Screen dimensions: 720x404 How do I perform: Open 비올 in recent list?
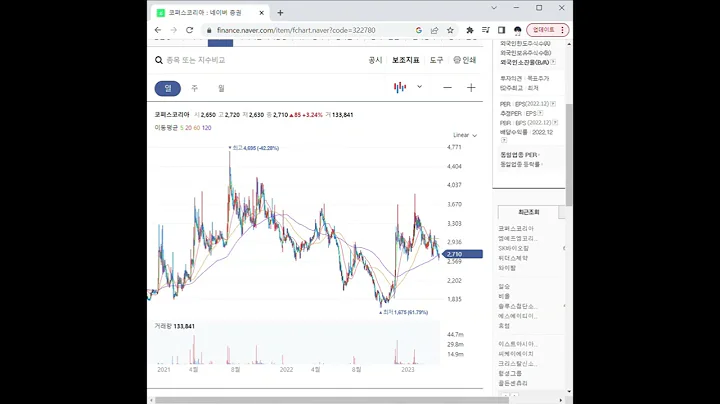(504, 296)
